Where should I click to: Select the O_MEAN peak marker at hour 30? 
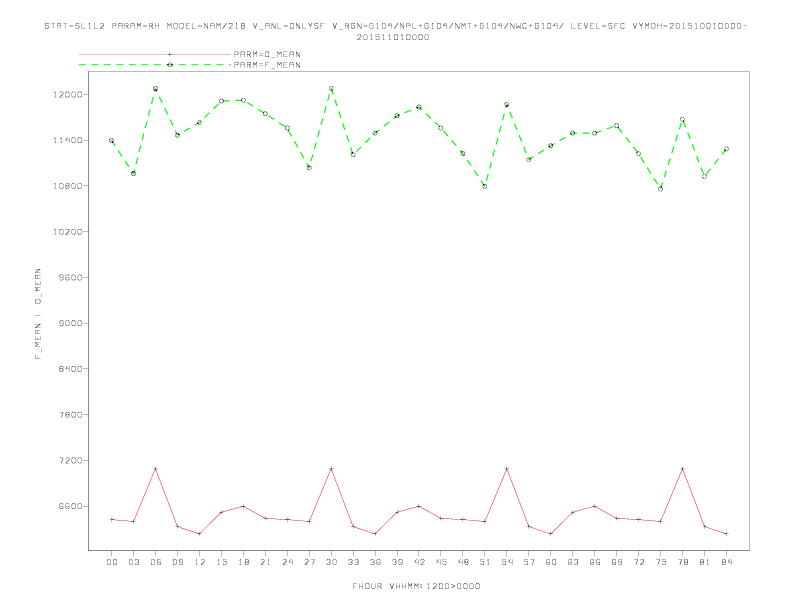click(331, 469)
